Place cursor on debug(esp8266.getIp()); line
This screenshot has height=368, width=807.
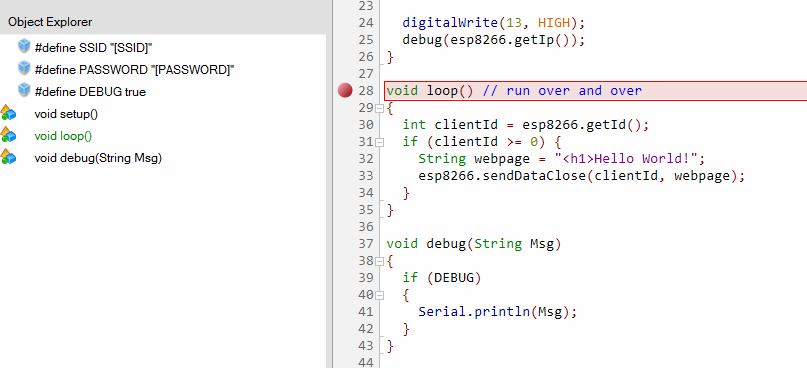(x=494, y=40)
